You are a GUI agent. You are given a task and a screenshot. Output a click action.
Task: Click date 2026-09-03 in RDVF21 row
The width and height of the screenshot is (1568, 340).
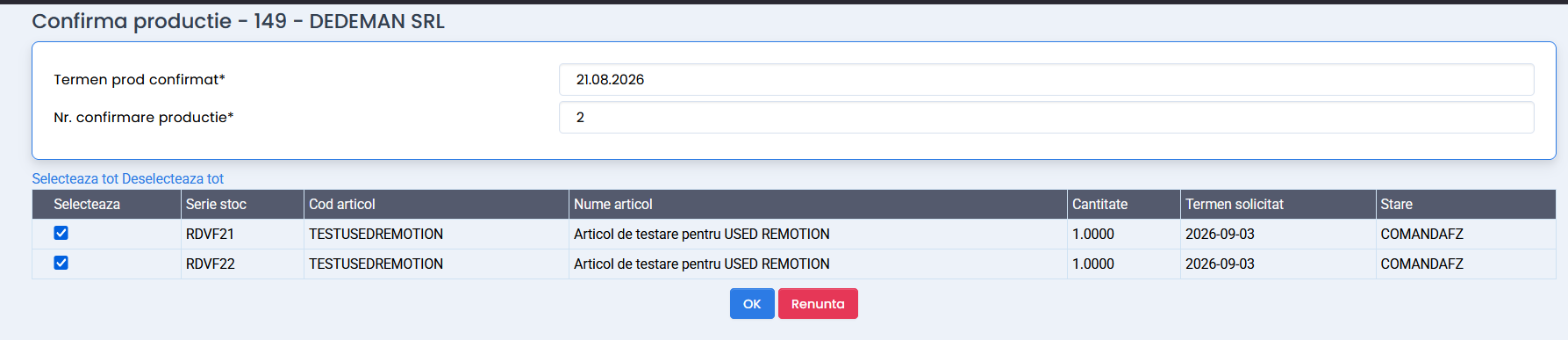[1220, 234]
